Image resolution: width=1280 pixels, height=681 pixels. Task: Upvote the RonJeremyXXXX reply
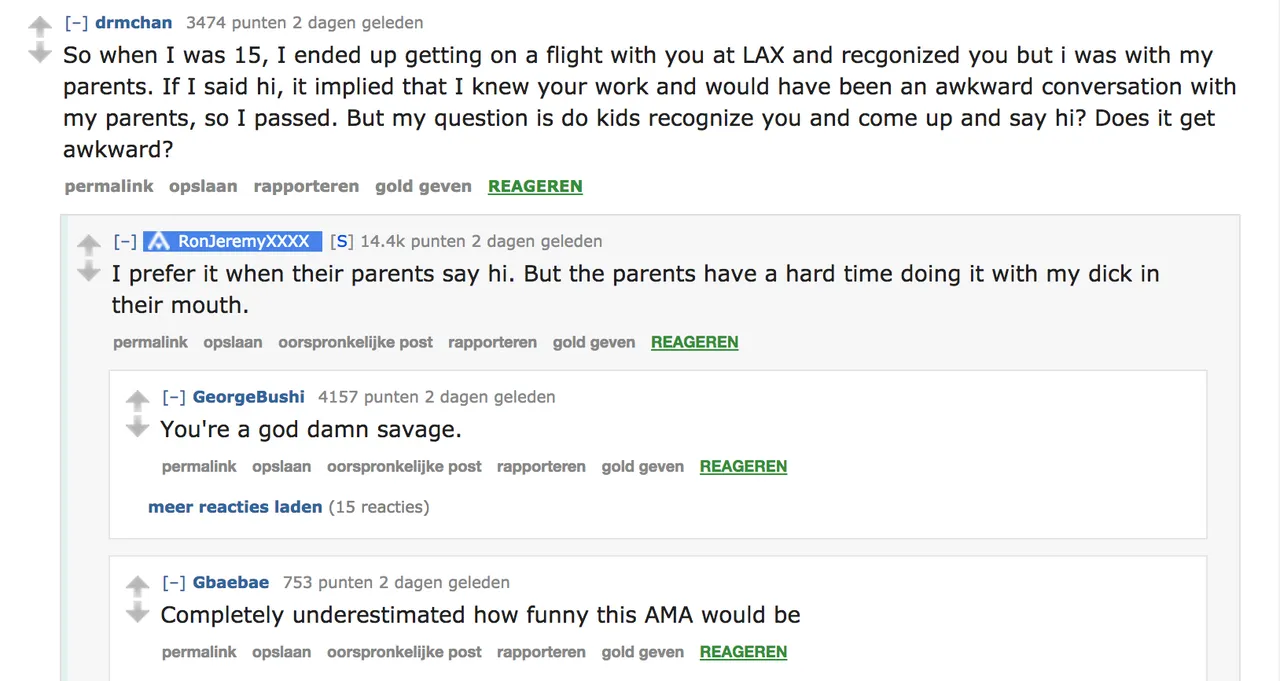point(89,244)
